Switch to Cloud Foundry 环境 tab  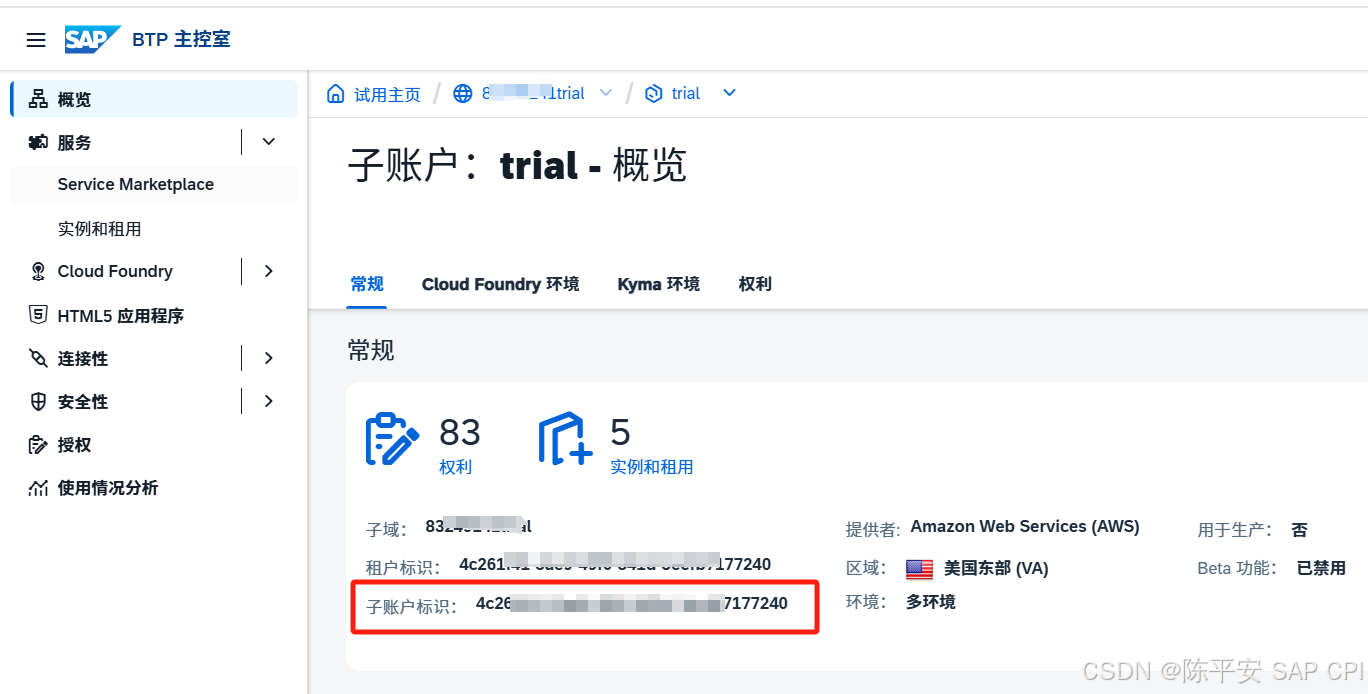click(500, 284)
